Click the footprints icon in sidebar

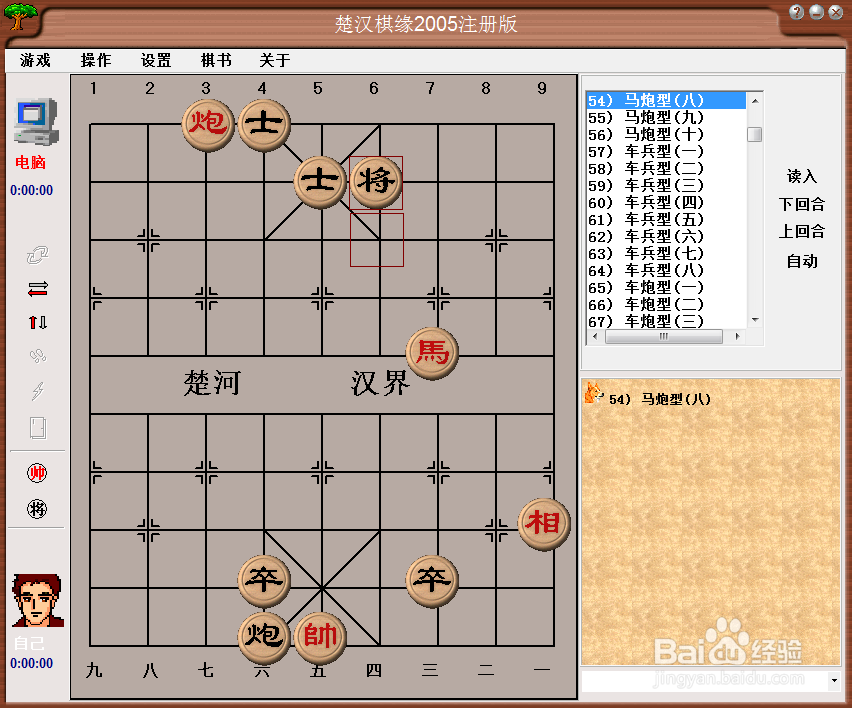[x=37, y=356]
